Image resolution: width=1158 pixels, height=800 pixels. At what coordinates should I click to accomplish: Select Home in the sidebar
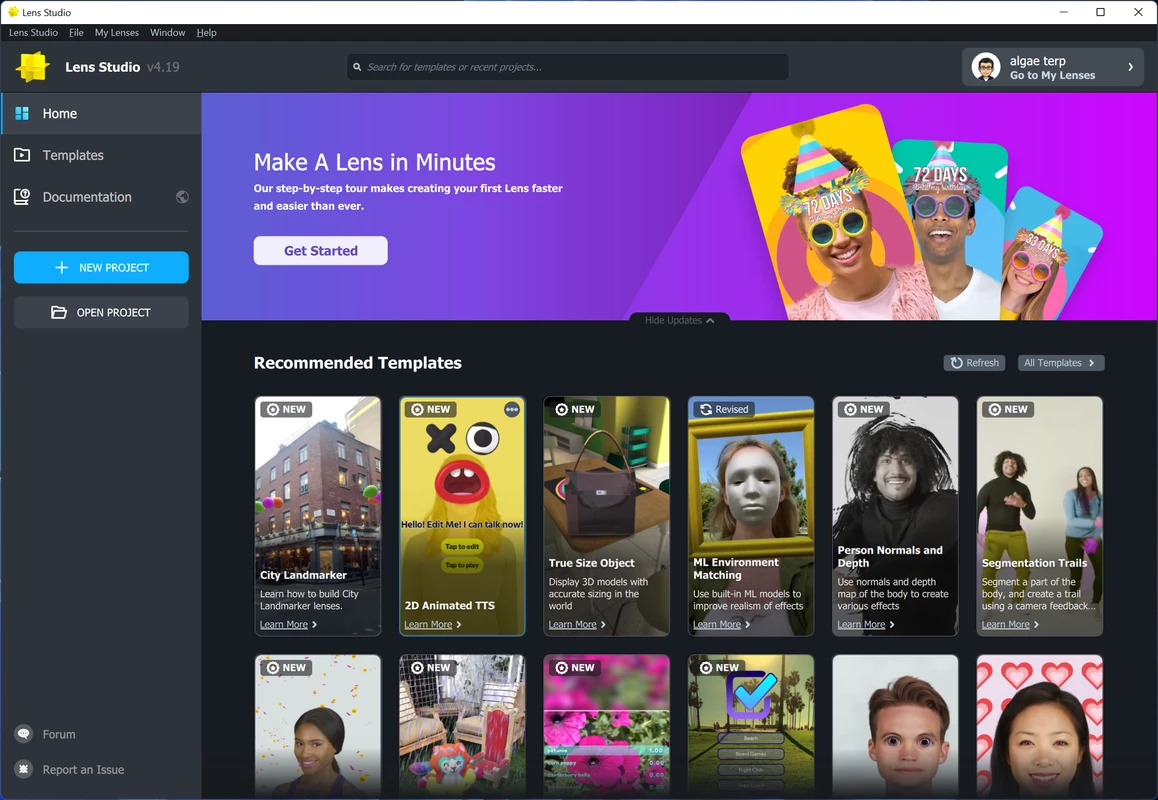click(x=101, y=113)
